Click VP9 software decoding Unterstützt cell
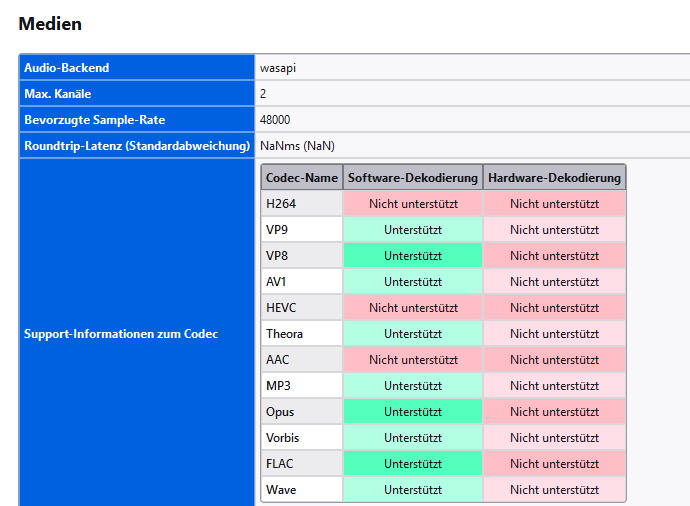690x506 pixels. coord(412,230)
